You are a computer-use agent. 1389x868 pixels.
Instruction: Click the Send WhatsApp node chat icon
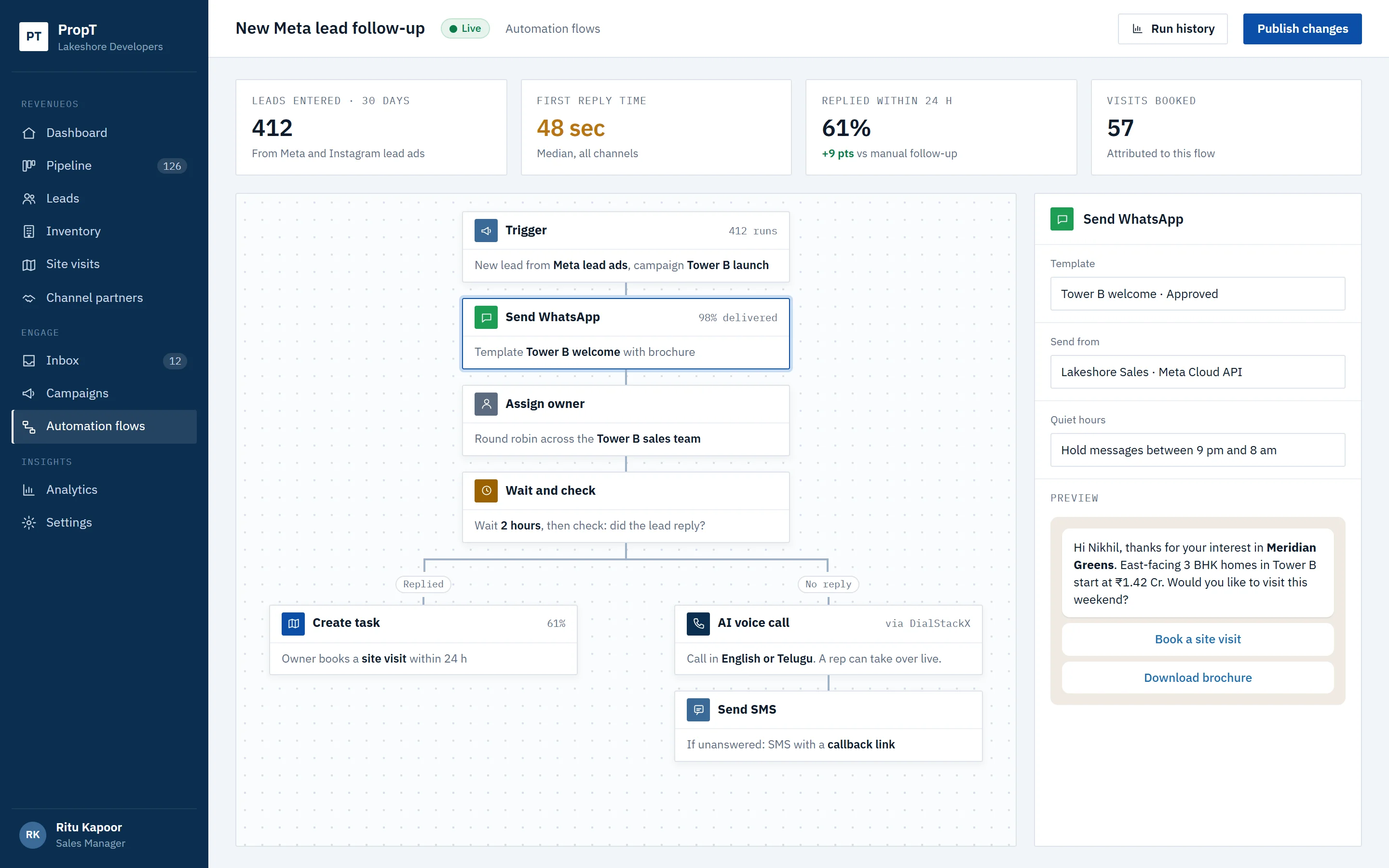coord(486,317)
